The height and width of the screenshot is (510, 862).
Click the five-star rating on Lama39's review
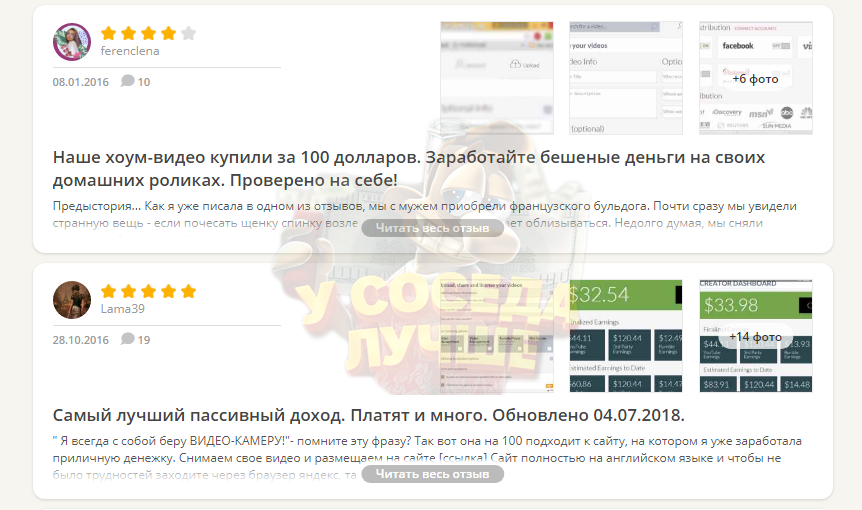coord(148,291)
